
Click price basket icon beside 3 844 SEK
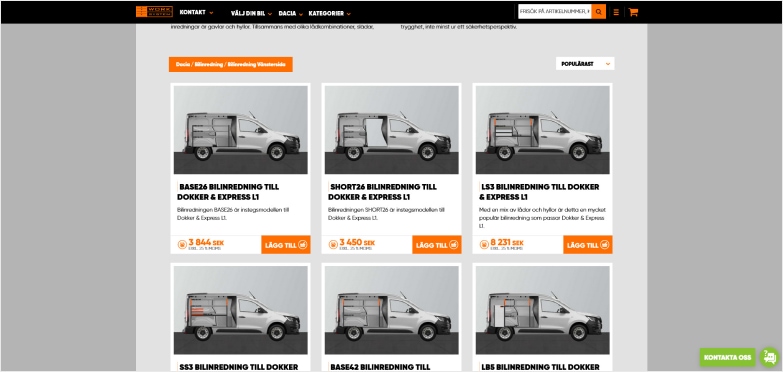pos(182,244)
